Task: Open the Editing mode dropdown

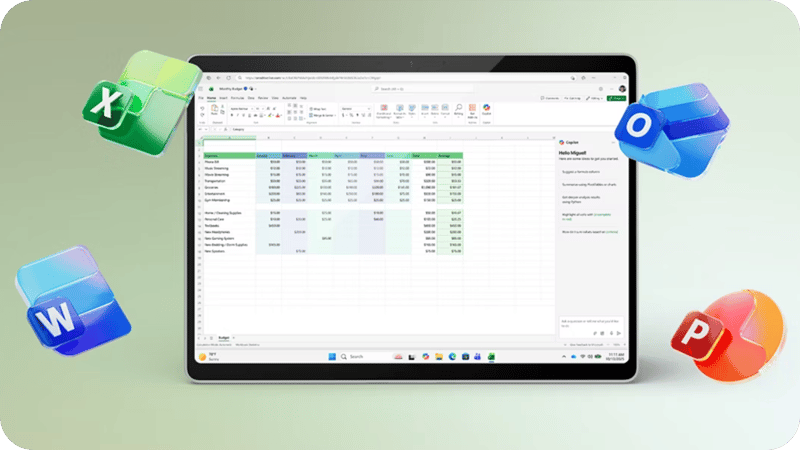Action: coord(594,98)
